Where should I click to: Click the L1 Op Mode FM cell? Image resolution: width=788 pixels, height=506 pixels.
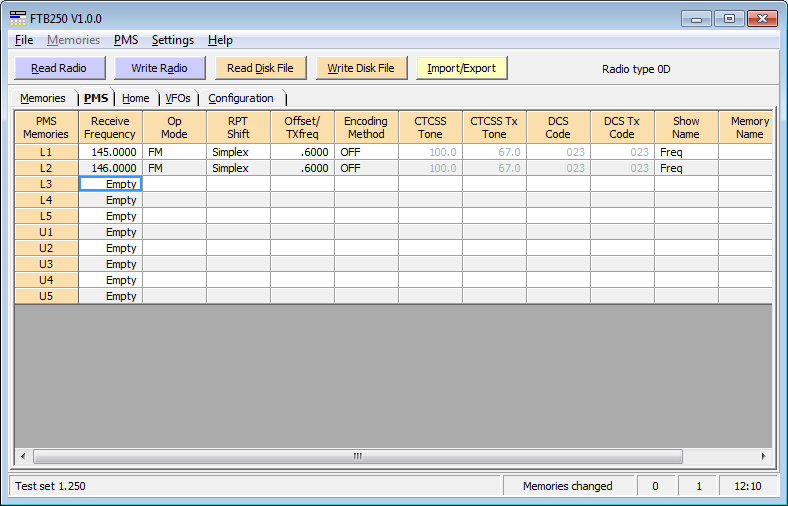click(x=174, y=152)
